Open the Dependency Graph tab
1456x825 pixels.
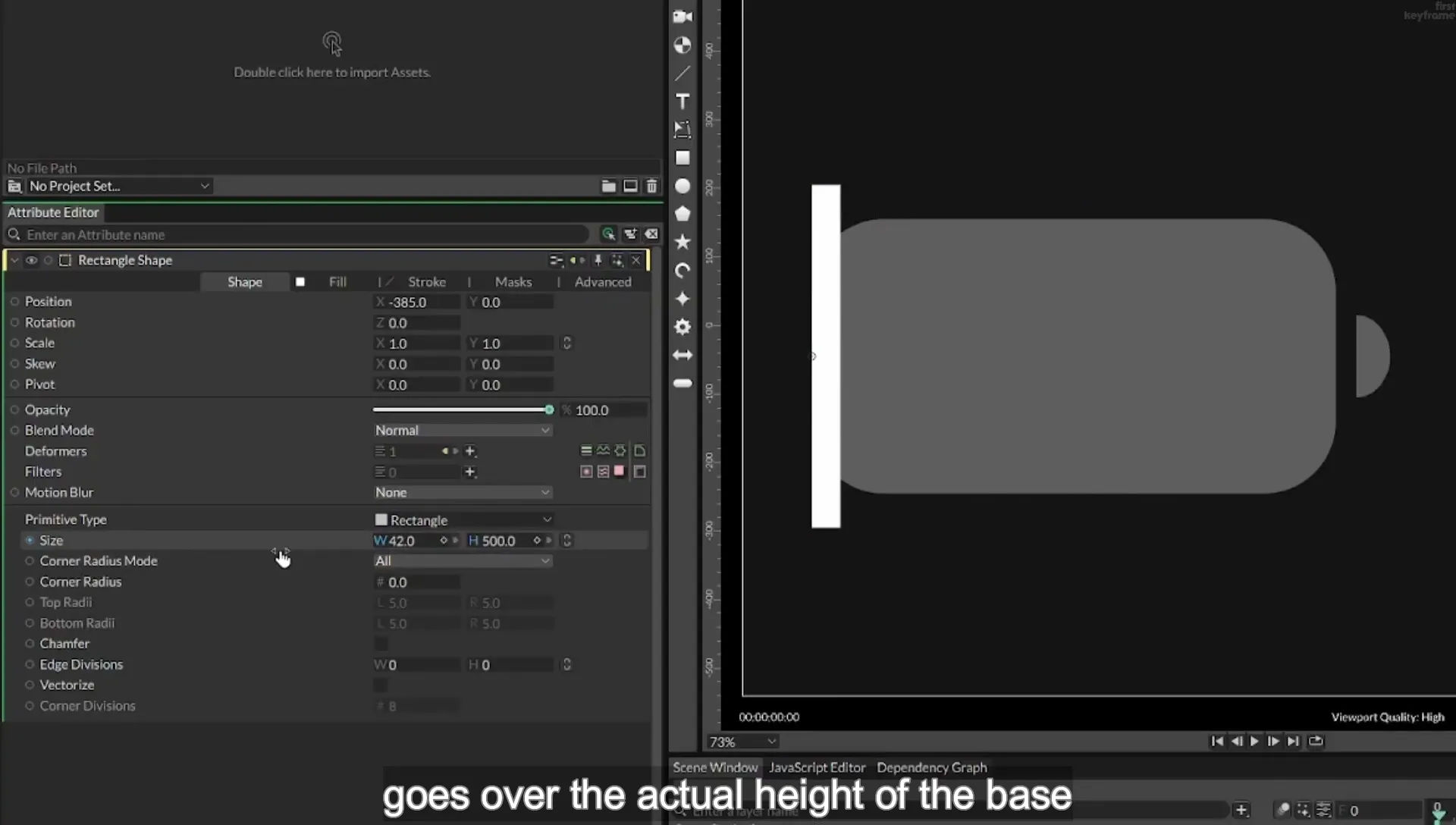(x=932, y=767)
